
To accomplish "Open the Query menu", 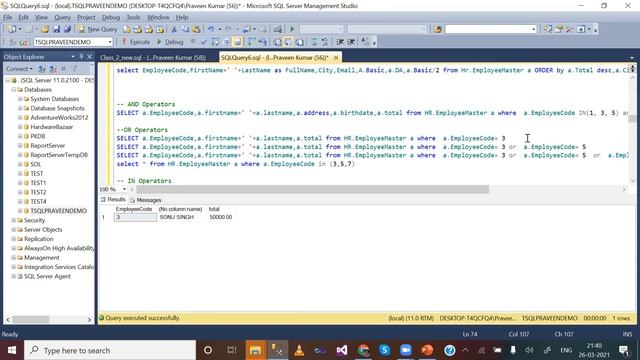I will click(62, 17).
